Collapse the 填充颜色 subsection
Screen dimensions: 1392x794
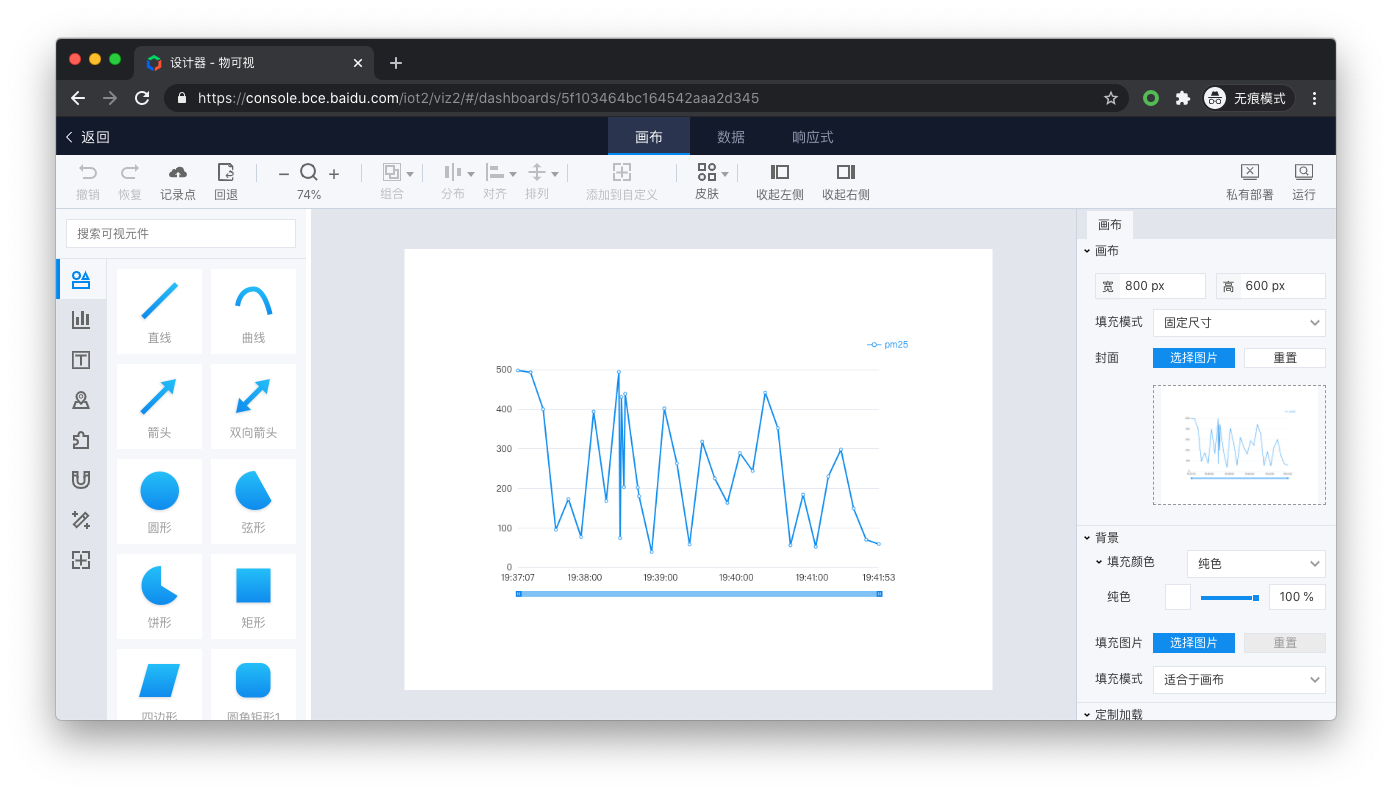(1099, 562)
